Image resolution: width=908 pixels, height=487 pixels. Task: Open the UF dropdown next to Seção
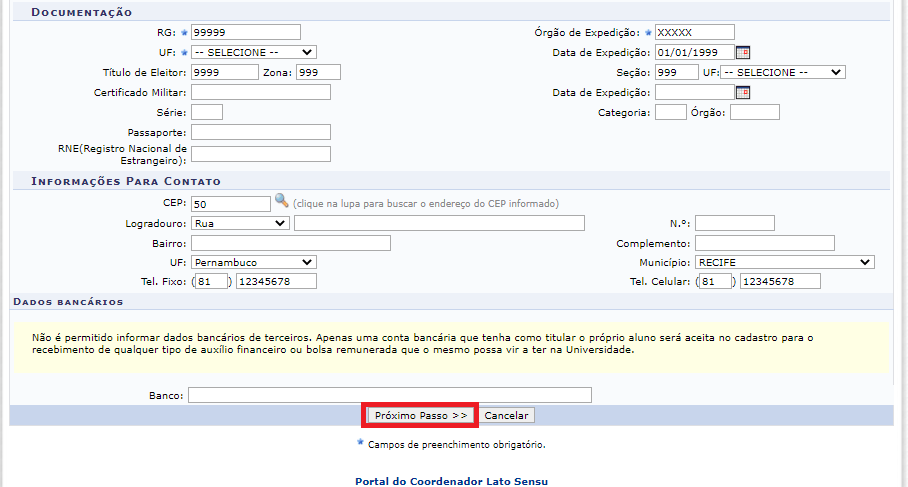coord(782,72)
